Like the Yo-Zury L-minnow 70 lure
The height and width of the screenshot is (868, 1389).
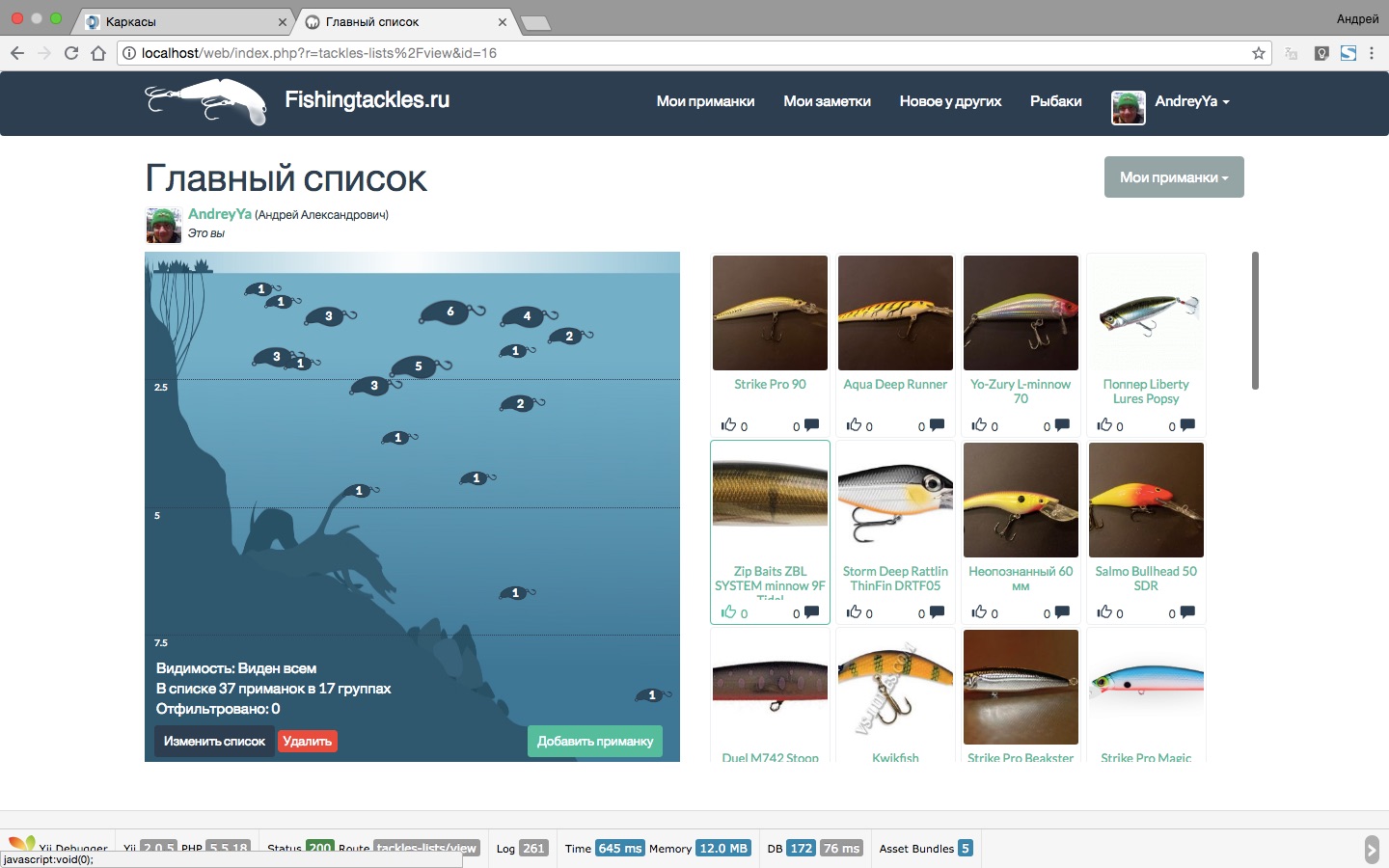click(x=979, y=425)
